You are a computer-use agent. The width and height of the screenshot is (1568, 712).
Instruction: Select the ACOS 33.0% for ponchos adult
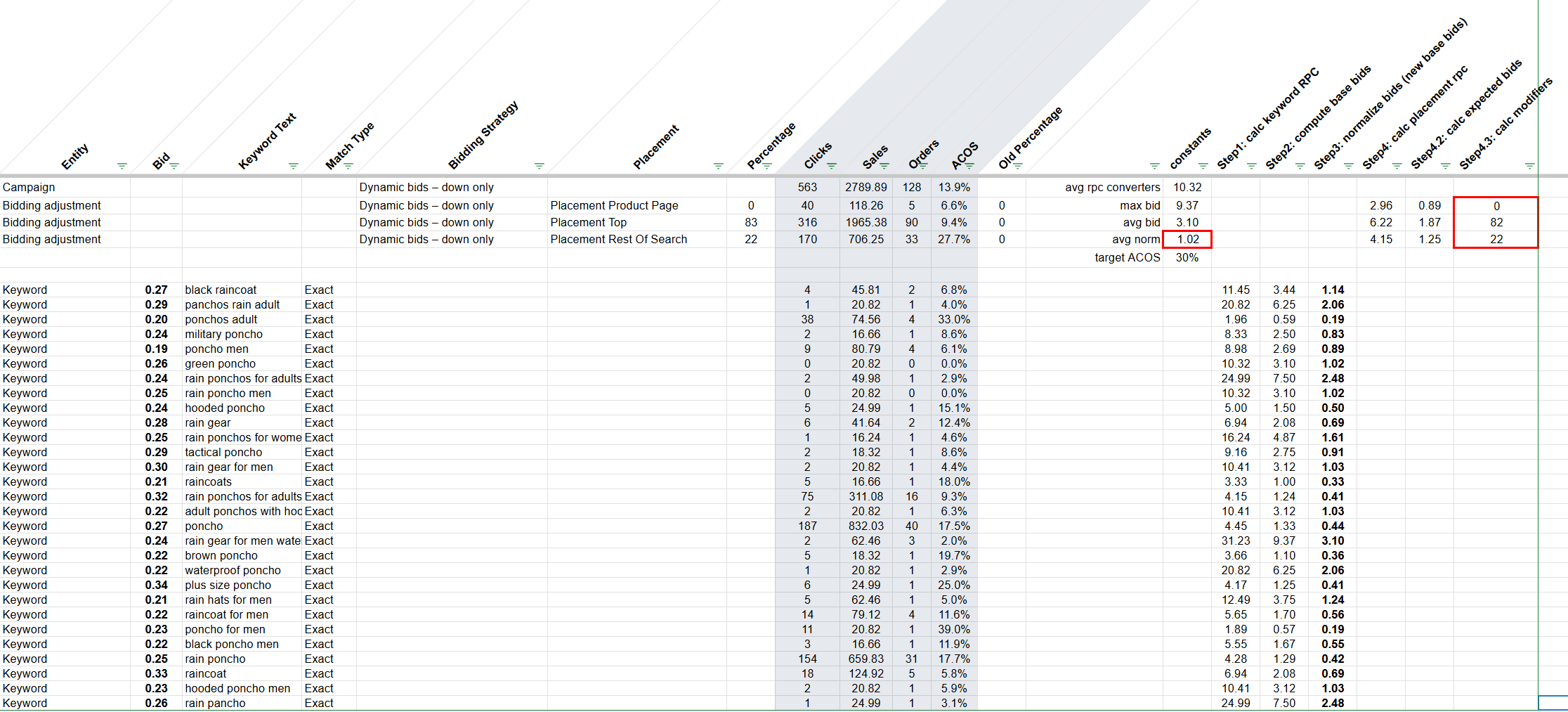(x=954, y=319)
